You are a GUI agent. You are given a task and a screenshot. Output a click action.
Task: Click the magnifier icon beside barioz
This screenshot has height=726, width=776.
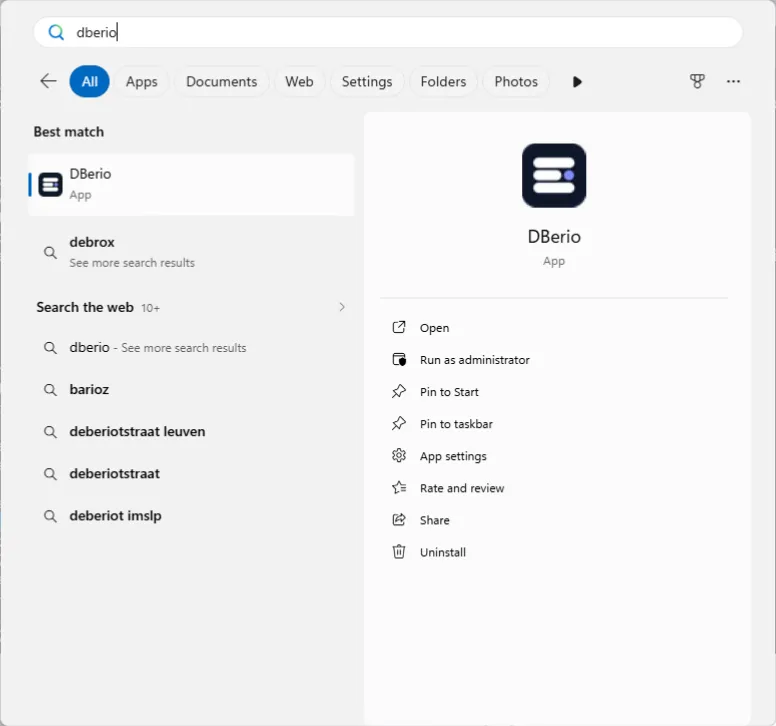pyautogui.click(x=50, y=389)
